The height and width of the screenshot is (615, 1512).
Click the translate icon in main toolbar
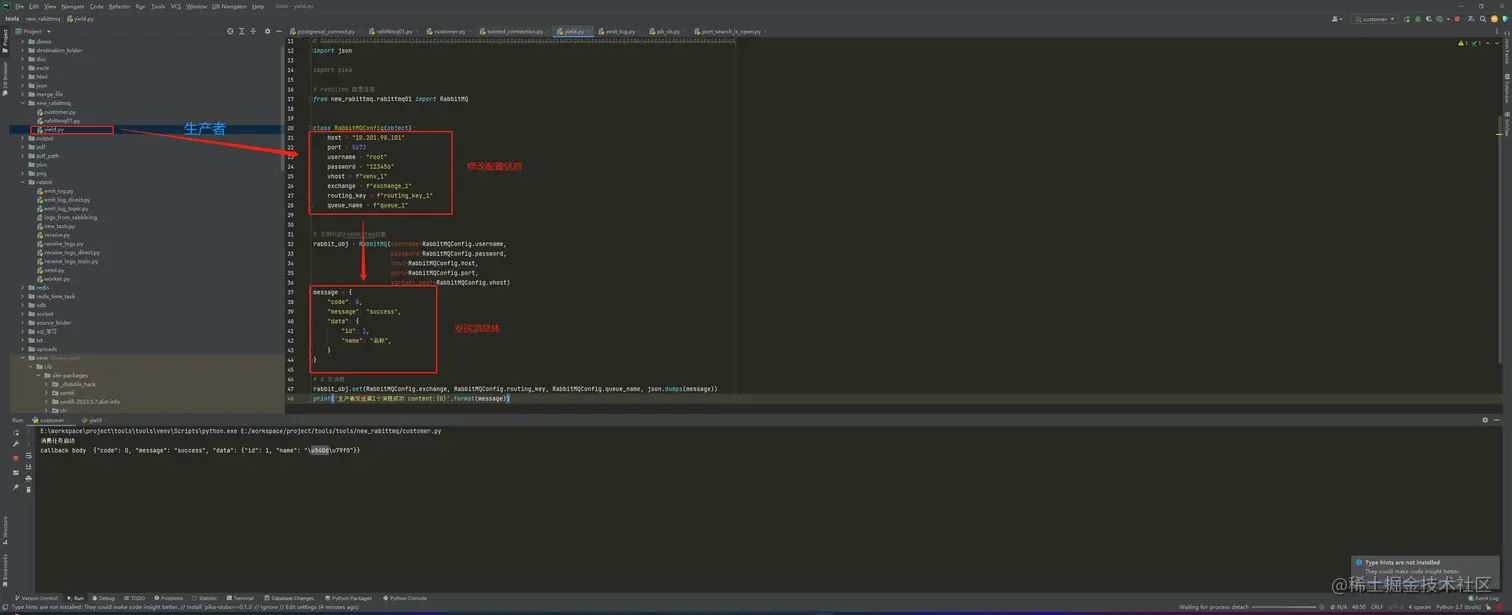1469,19
